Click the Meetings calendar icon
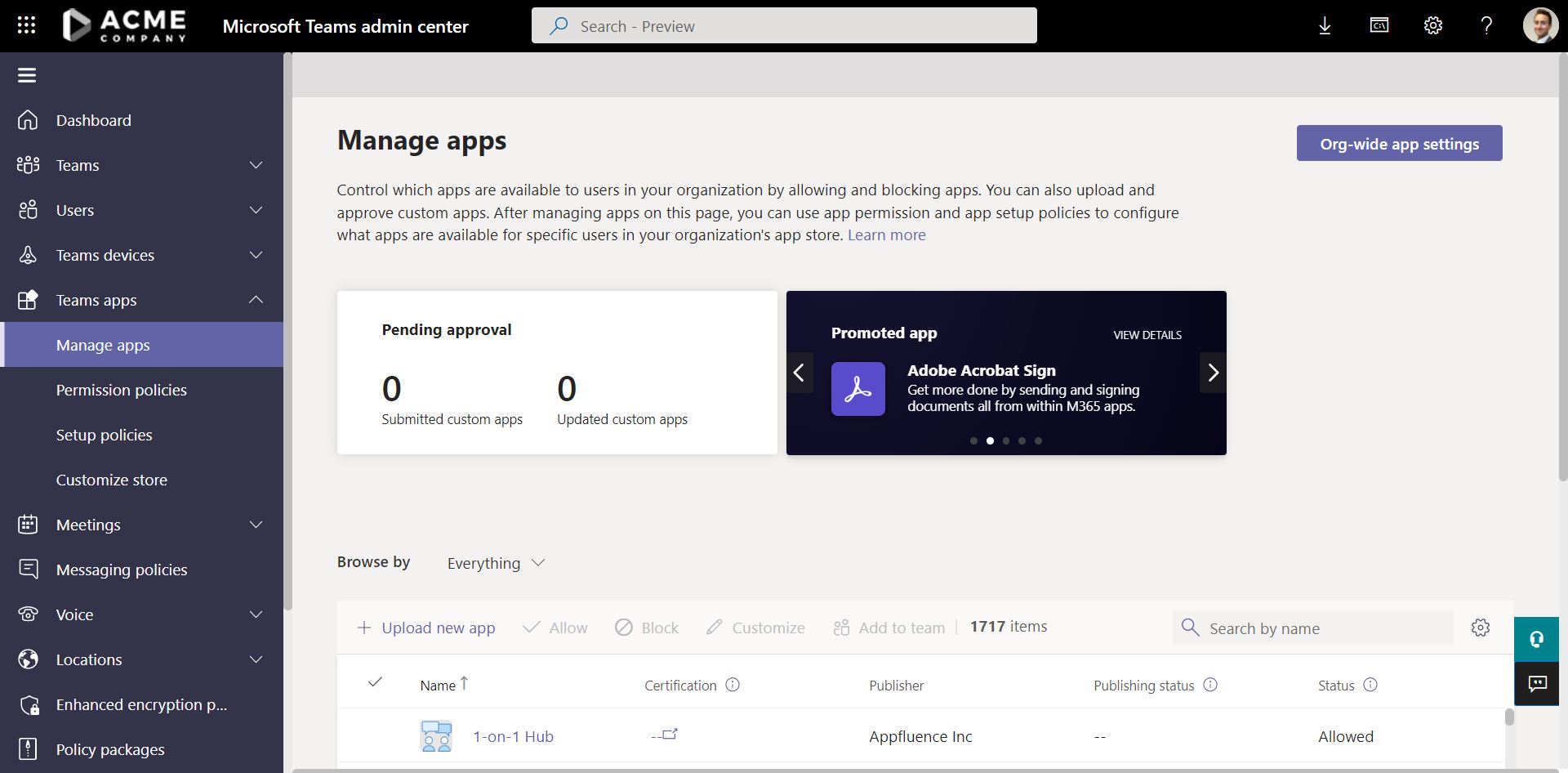1568x773 pixels. click(28, 525)
